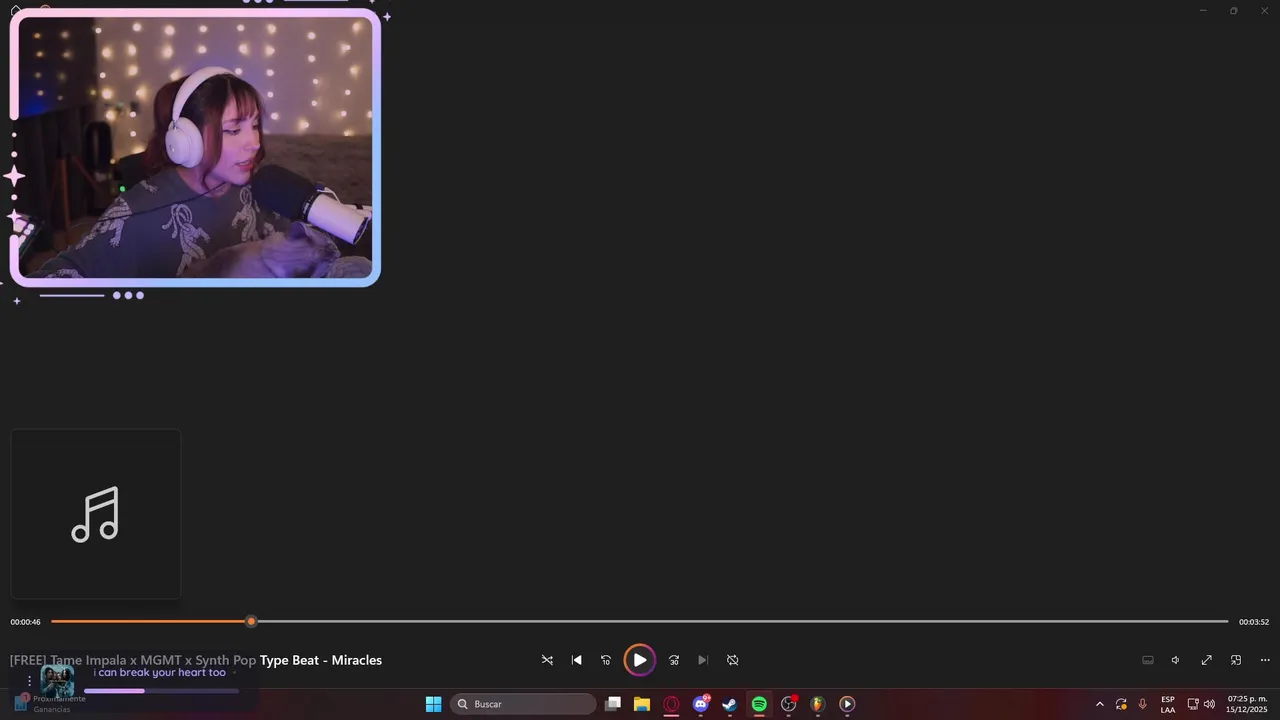The width and height of the screenshot is (1280, 720).
Task: Open the volume control speaker icon
Action: coord(1176,660)
